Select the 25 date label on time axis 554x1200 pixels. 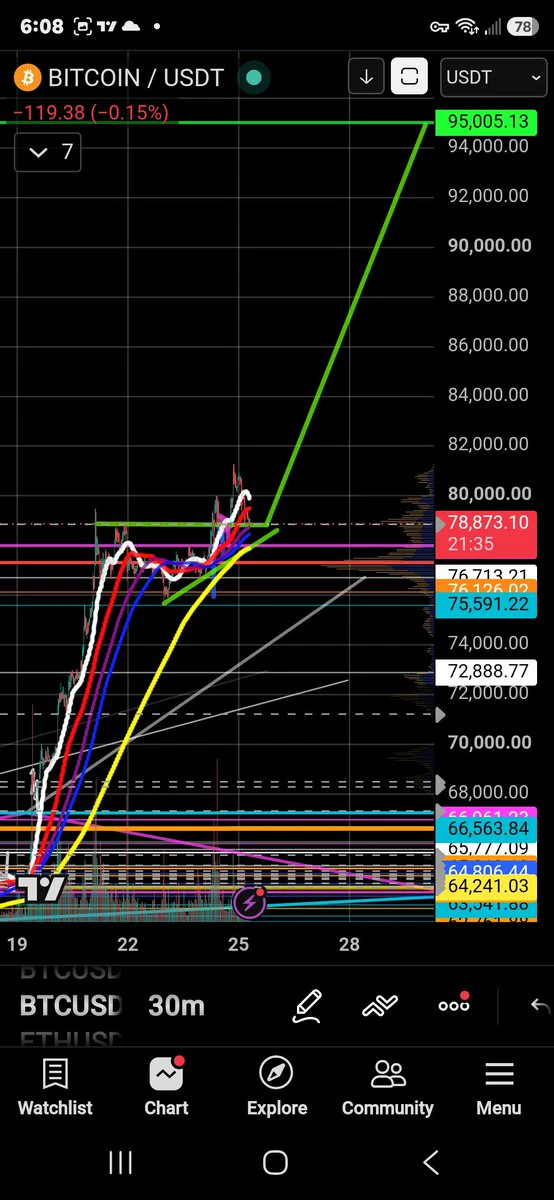click(x=238, y=944)
